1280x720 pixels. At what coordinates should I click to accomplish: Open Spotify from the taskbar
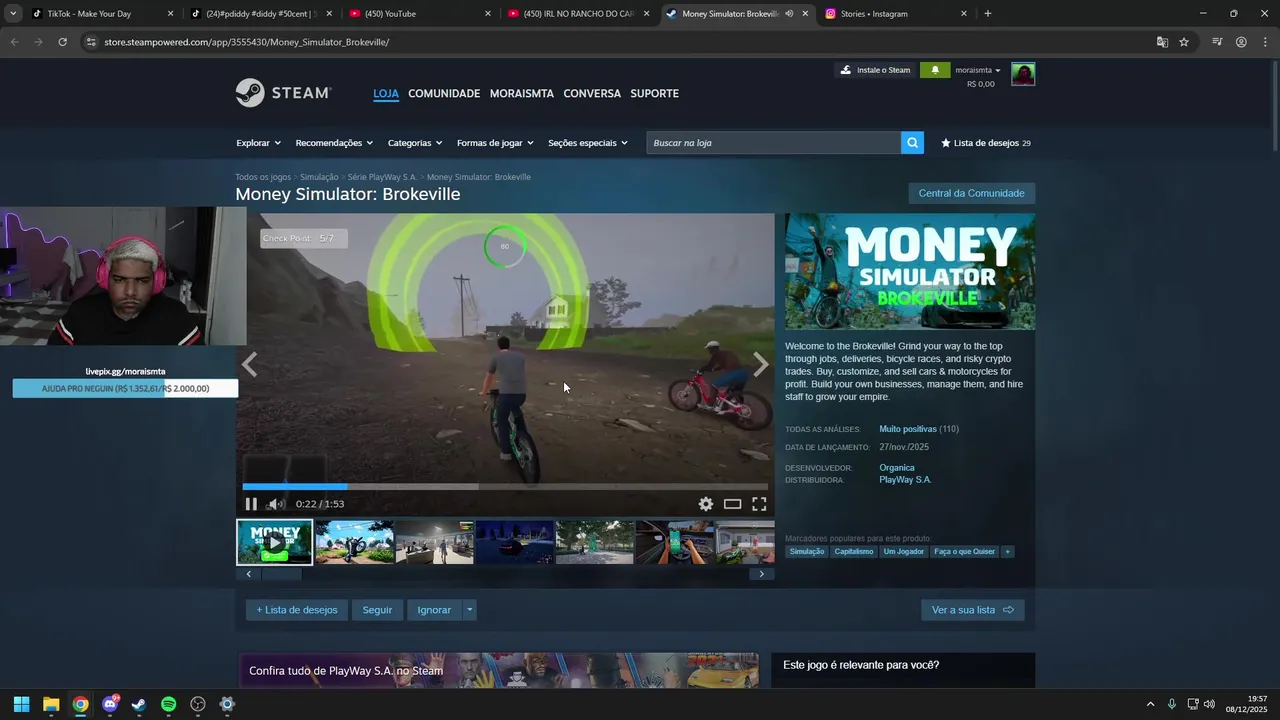point(168,704)
